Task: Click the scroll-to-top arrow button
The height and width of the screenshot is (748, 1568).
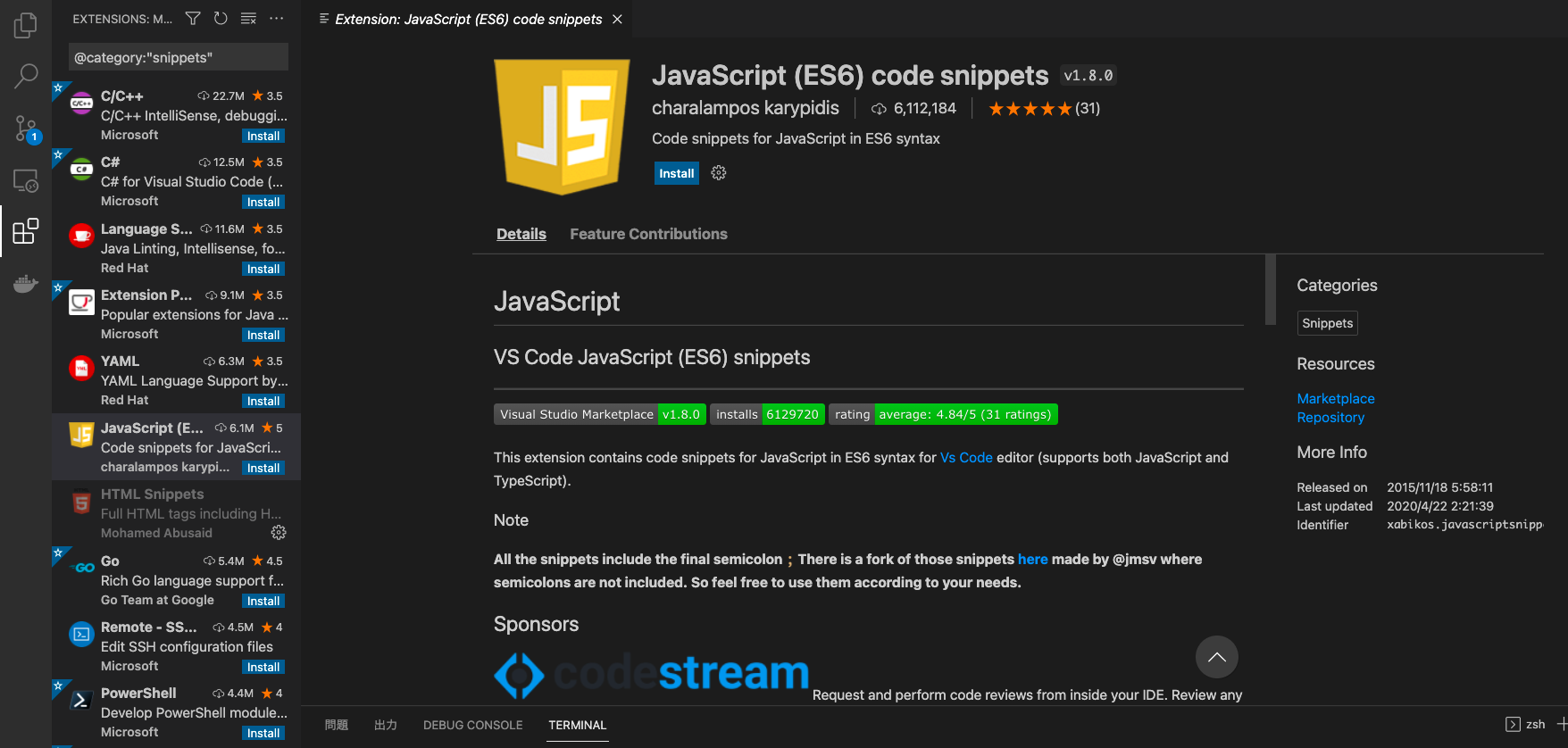Action: point(1217,657)
